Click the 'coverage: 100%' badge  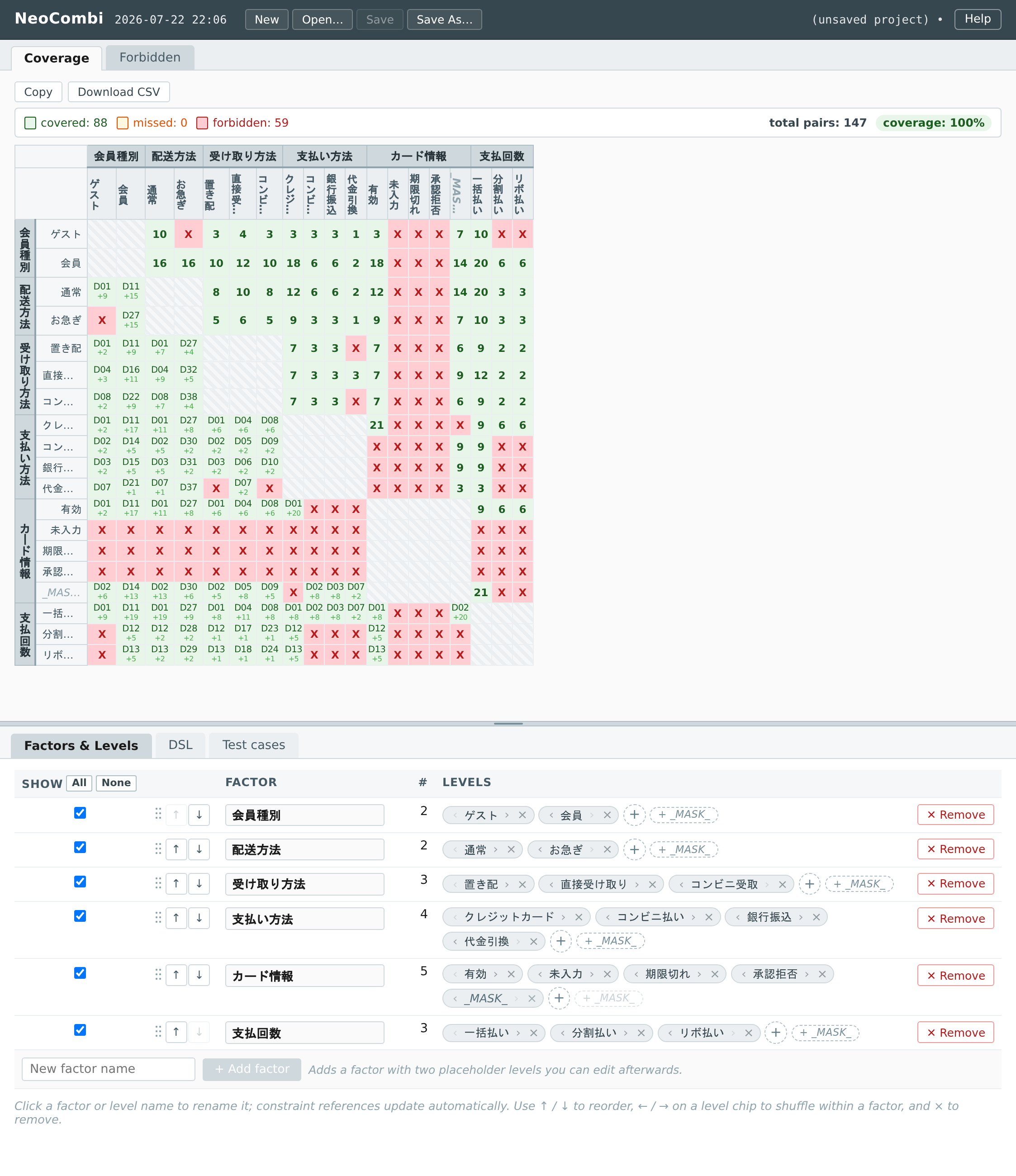[x=933, y=123]
